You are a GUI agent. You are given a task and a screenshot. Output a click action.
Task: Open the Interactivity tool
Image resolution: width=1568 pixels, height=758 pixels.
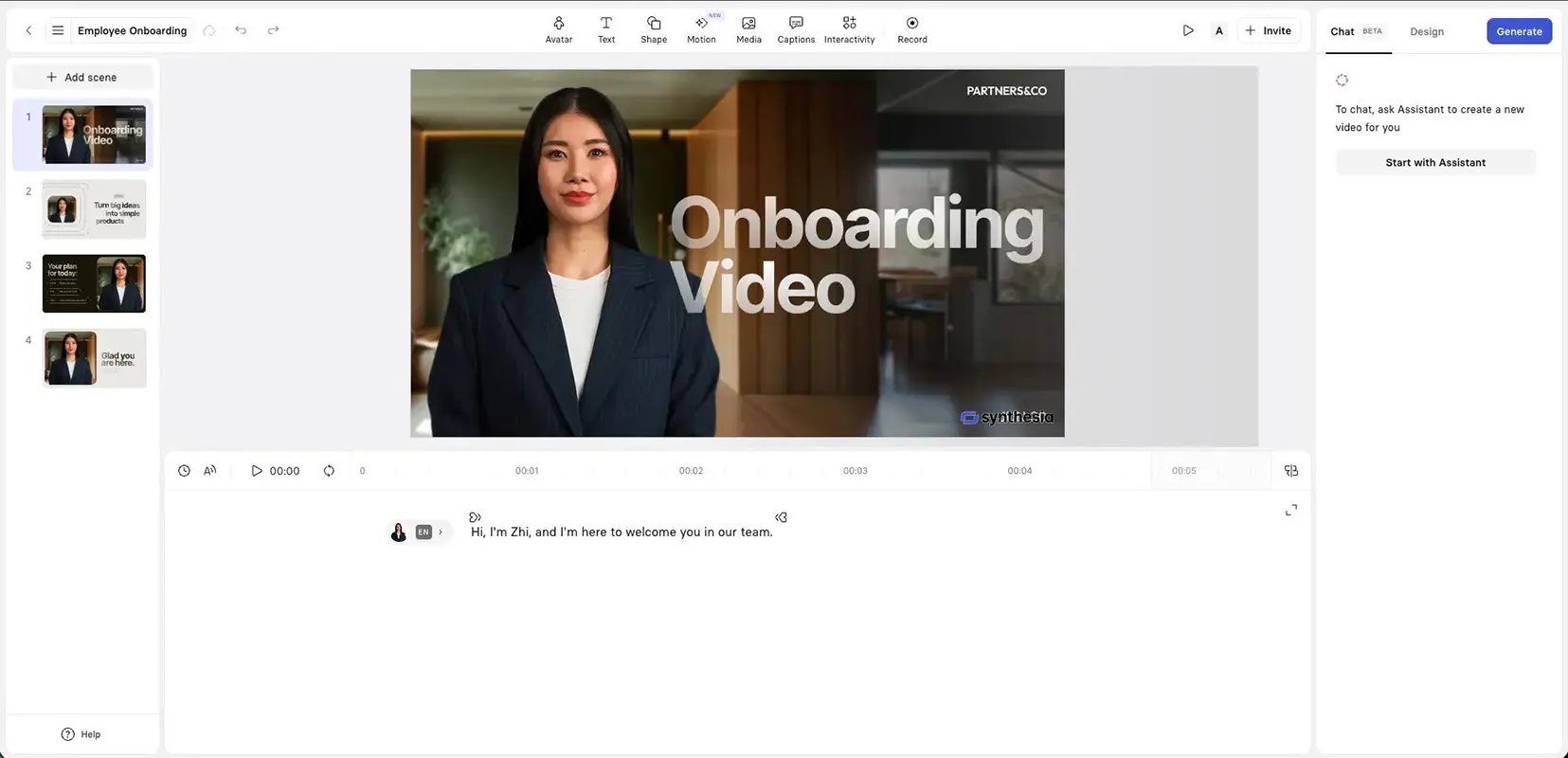pos(849,30)
